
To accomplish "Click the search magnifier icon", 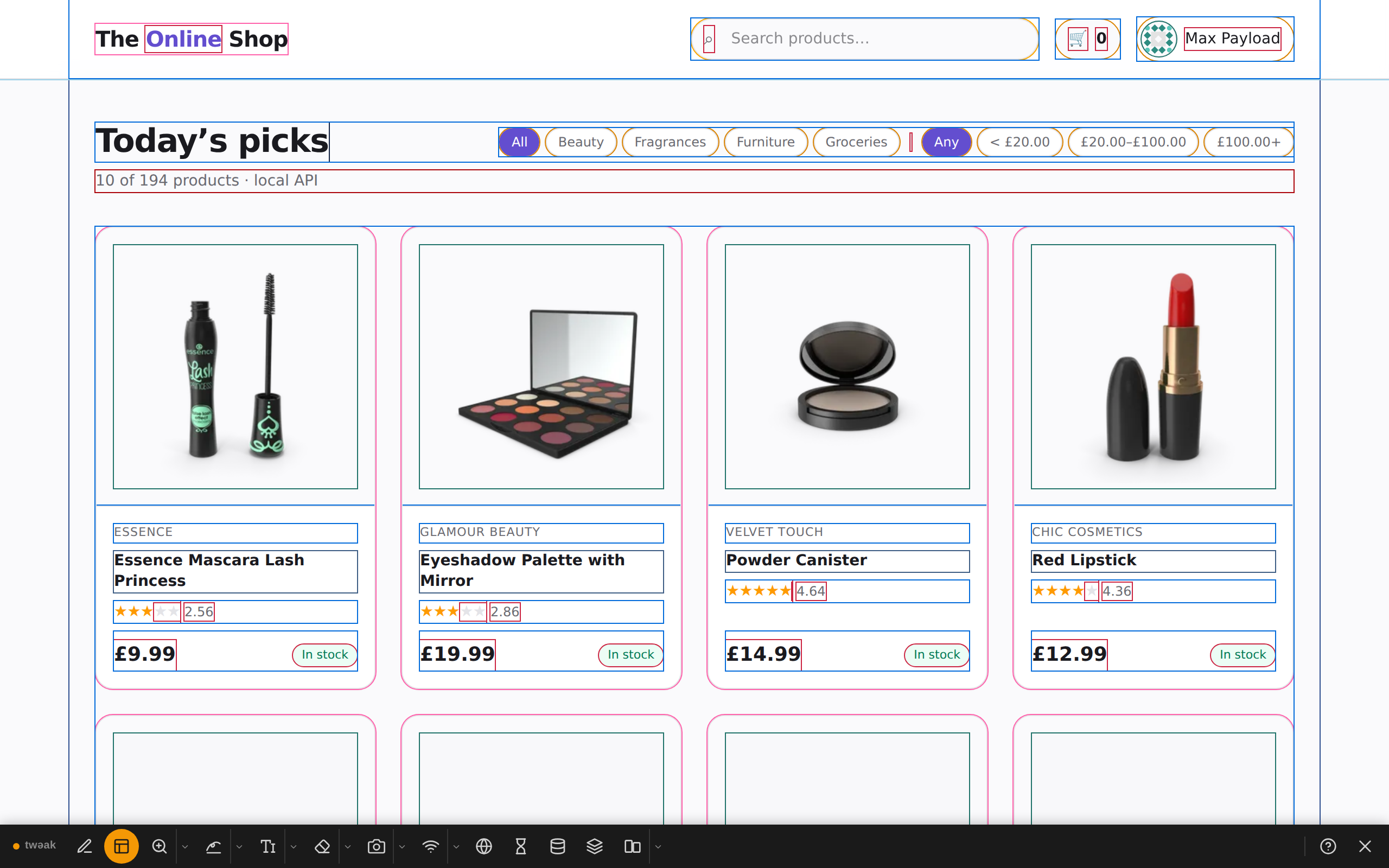I will tap(709, 40).
